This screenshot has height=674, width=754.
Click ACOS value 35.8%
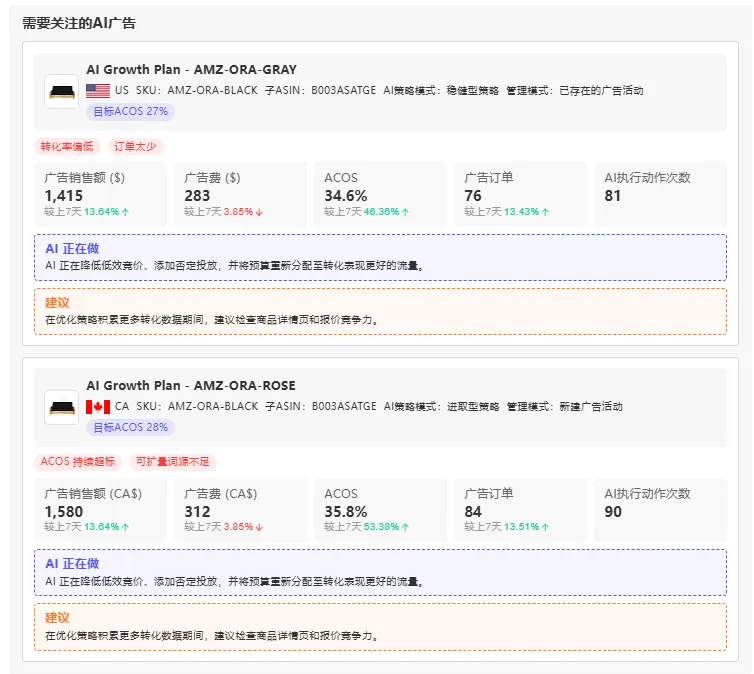tap(346, 512)
